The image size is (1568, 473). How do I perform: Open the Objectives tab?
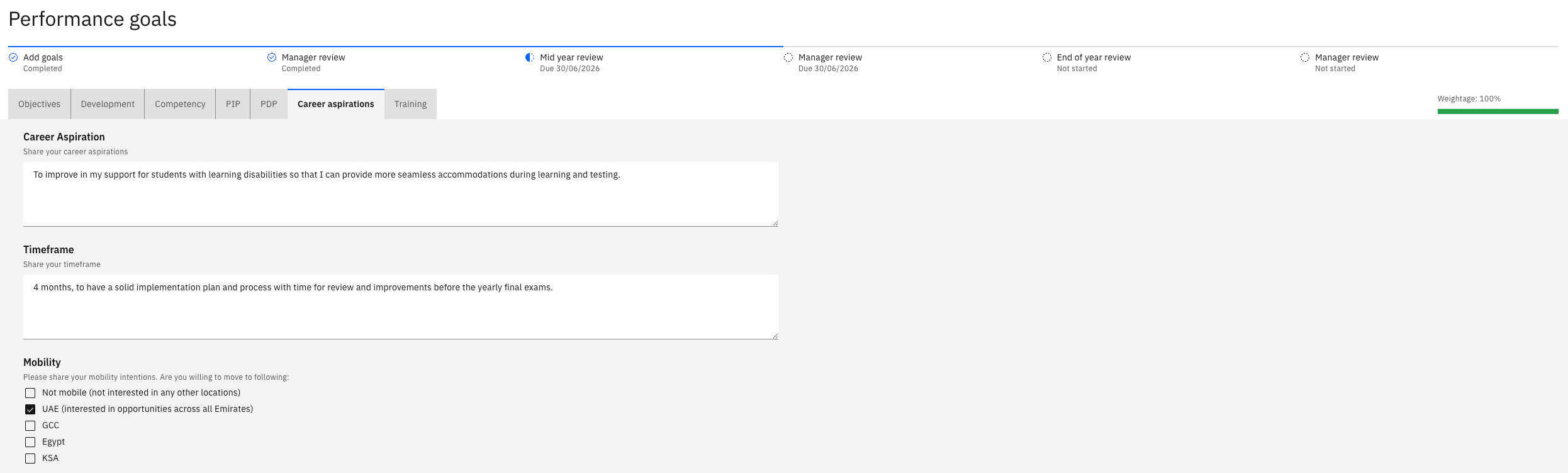pyautogui.click(x=40, y=104)
